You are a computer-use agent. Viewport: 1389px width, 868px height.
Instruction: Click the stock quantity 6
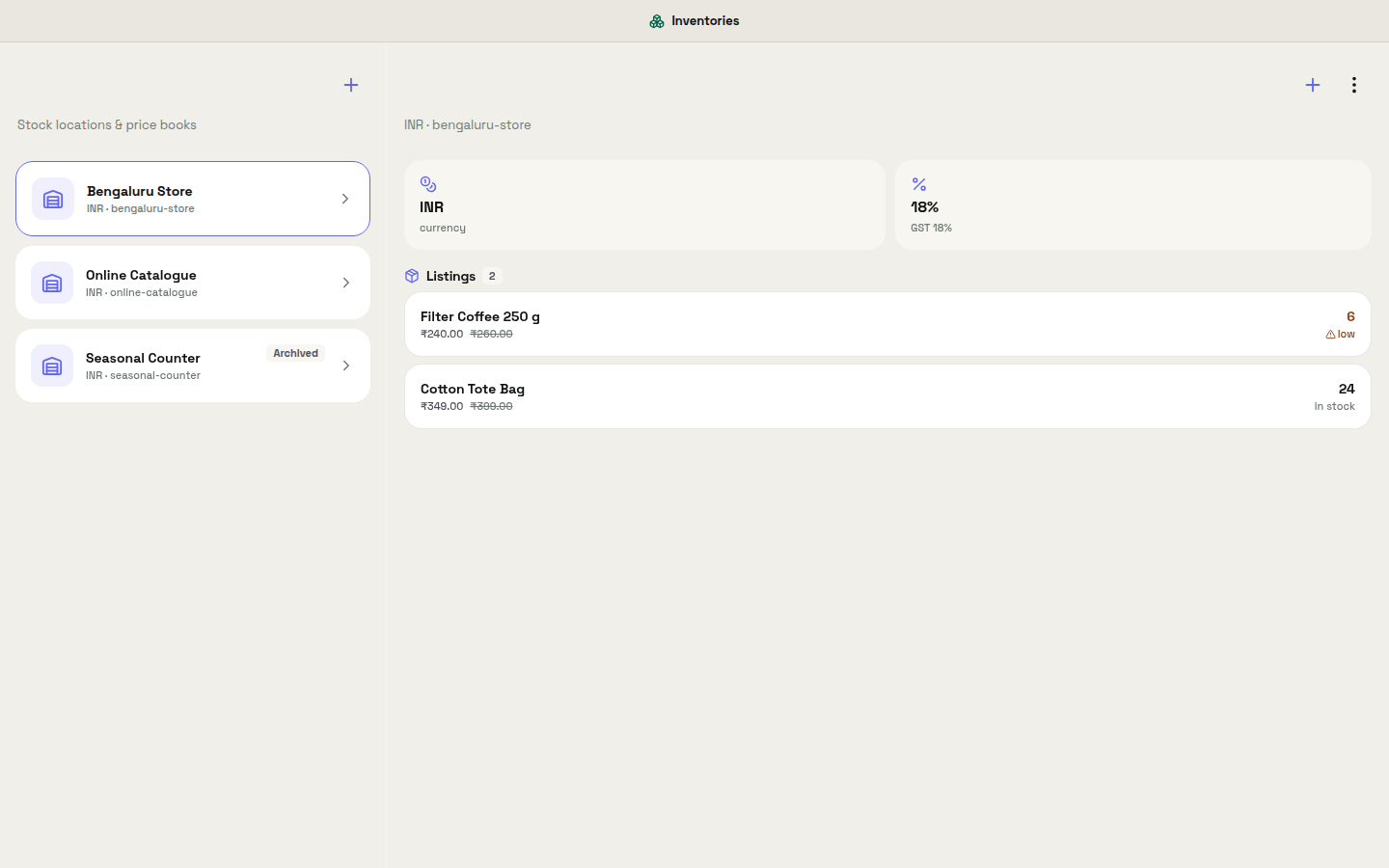click(1350, 316)
